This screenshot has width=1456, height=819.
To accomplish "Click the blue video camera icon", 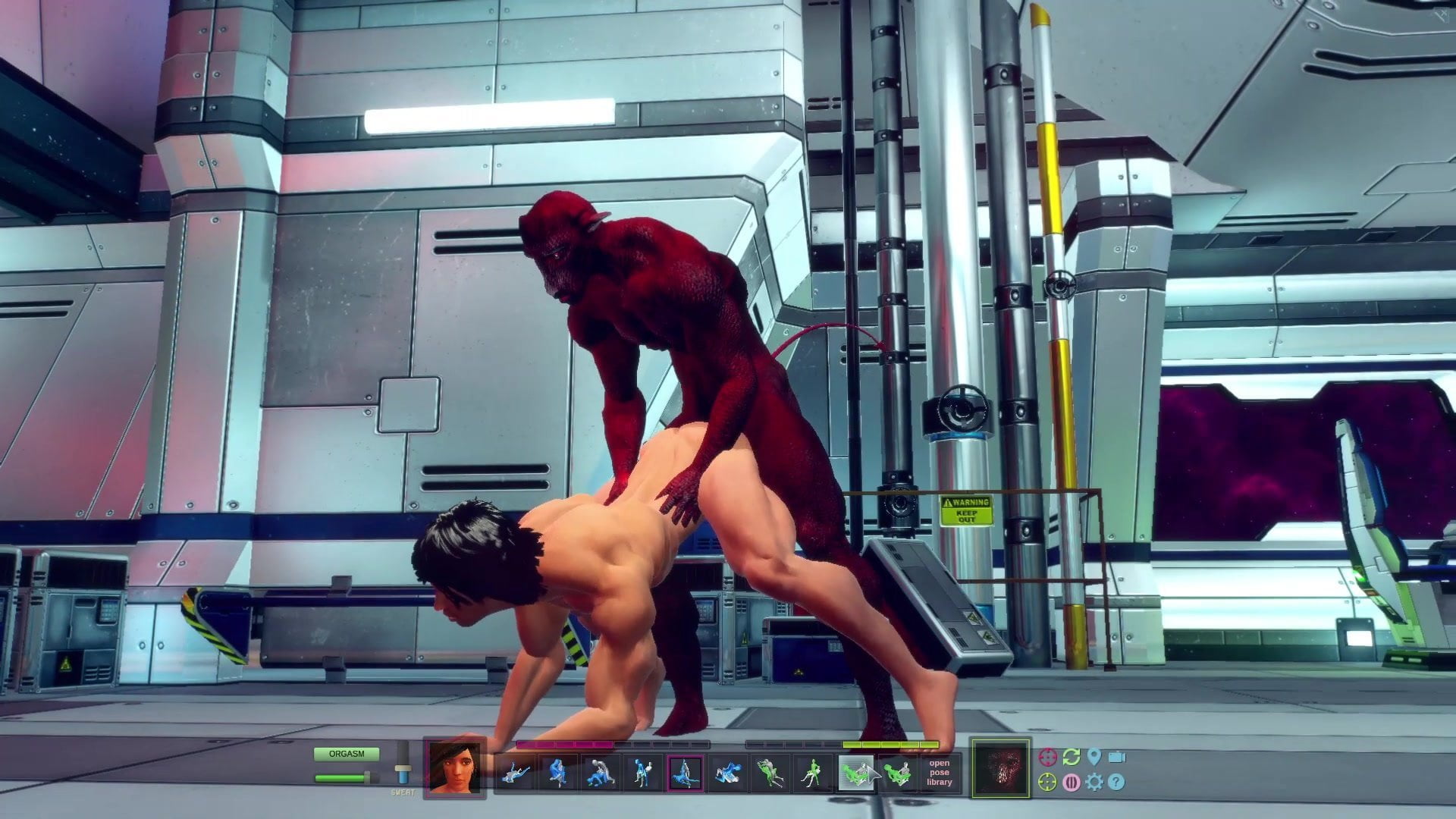I will tap(1116, 757).
